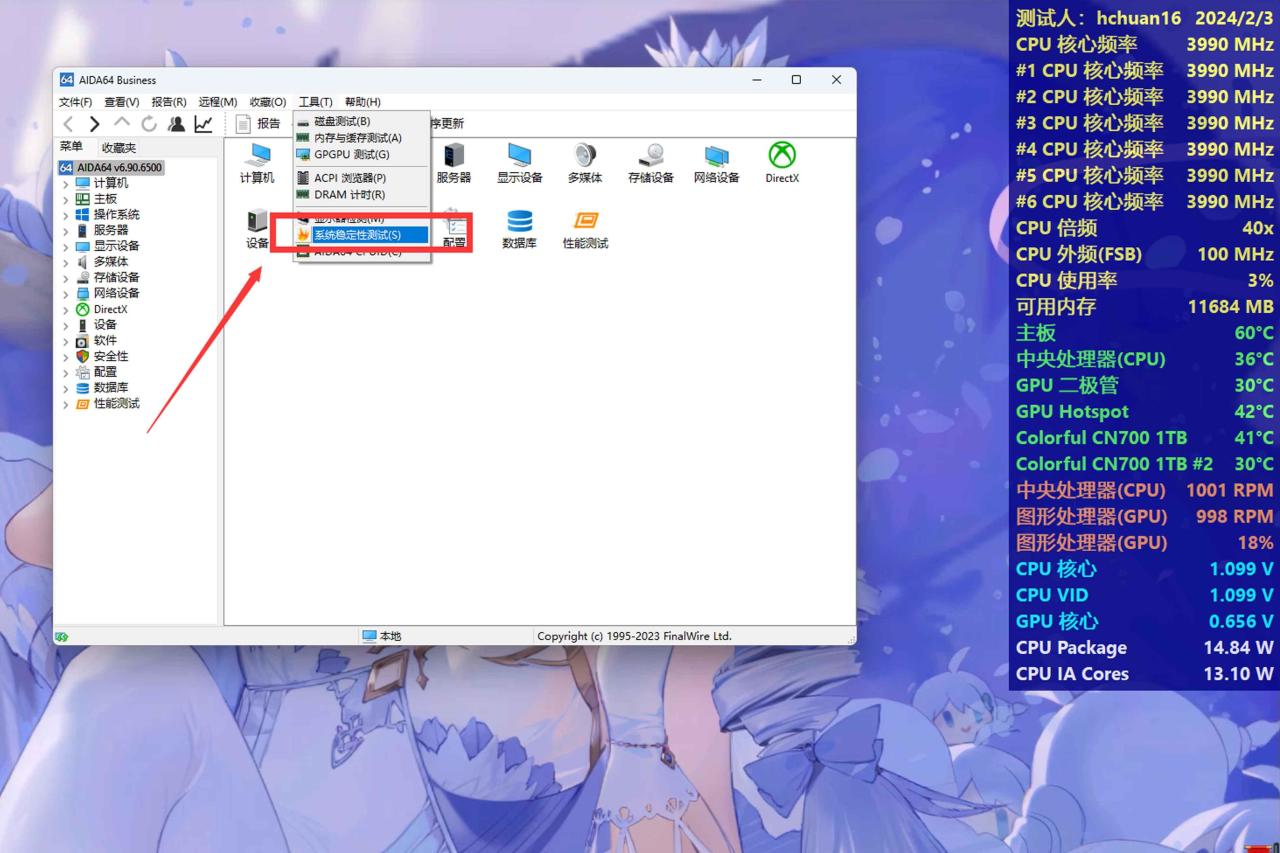Screen dimensions: 1280x853
Task: Select 安全性 in the left tree
Action: tap(110, 356)
